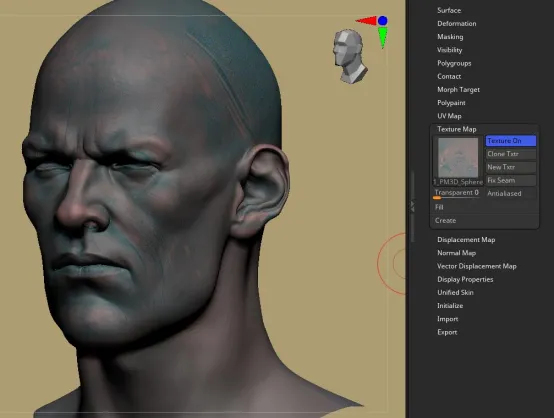
Task: Expand the Polygroups sub-palette
Action: [x=454, y=63]
